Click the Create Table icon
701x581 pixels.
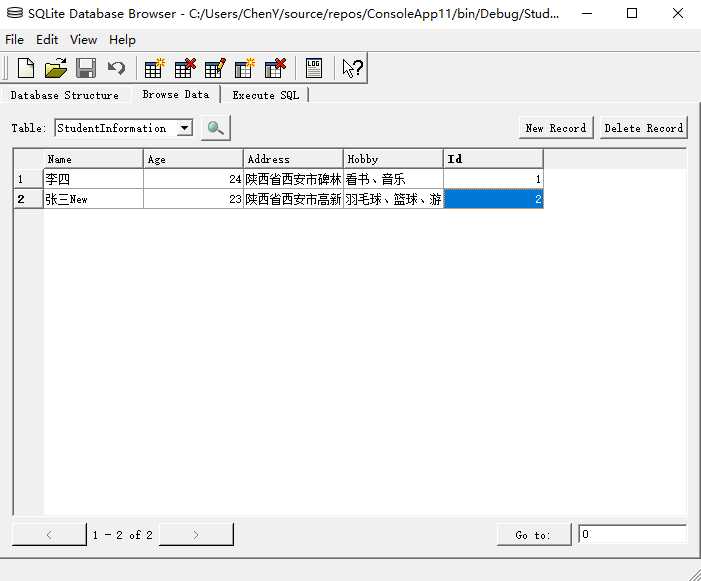click(x=155, y=68)
